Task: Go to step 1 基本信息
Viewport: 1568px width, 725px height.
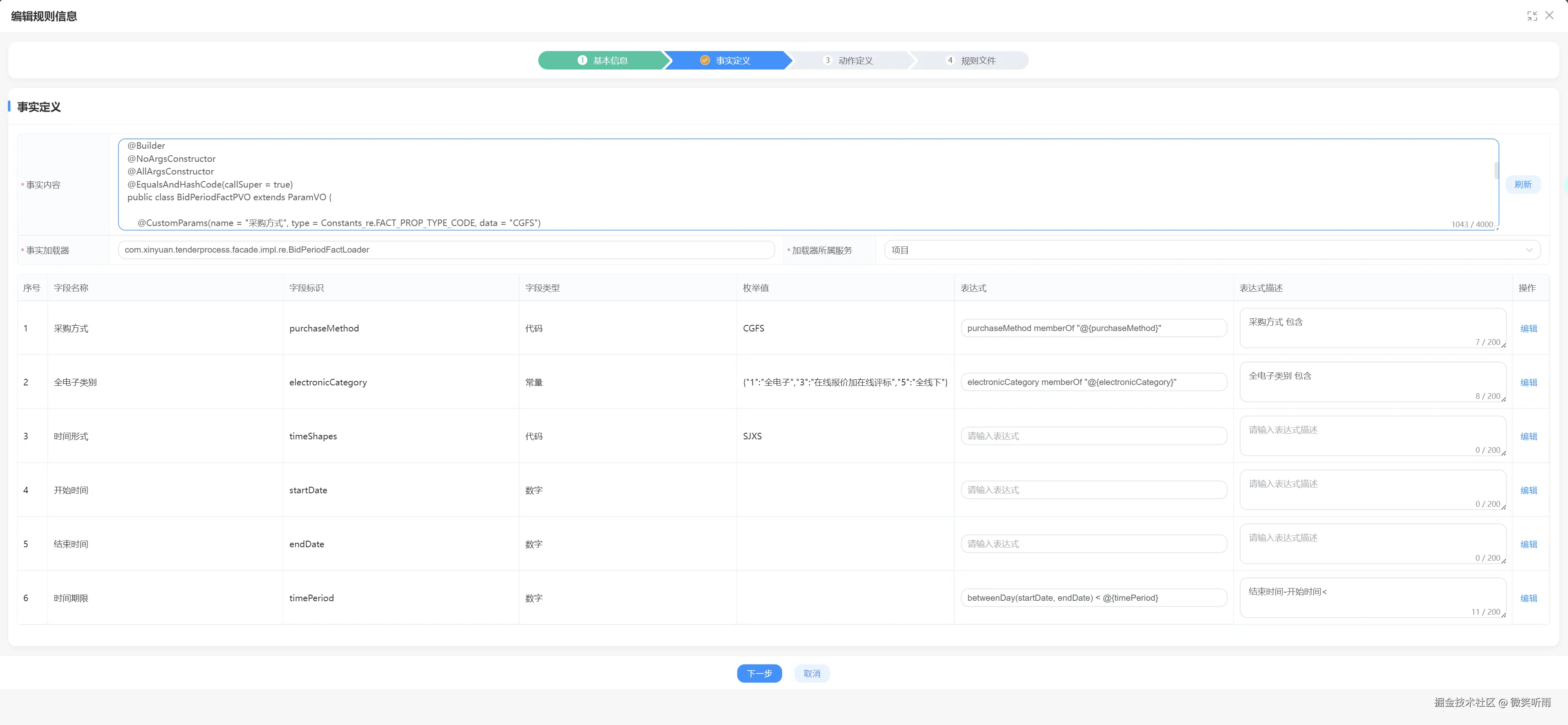Action: [602, 60]
